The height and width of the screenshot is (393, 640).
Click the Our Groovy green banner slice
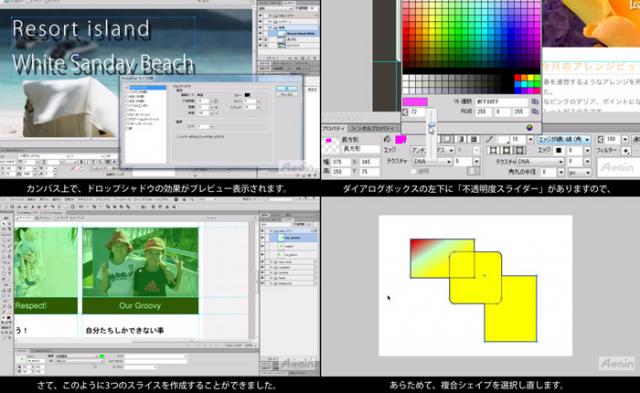(140, 306)
